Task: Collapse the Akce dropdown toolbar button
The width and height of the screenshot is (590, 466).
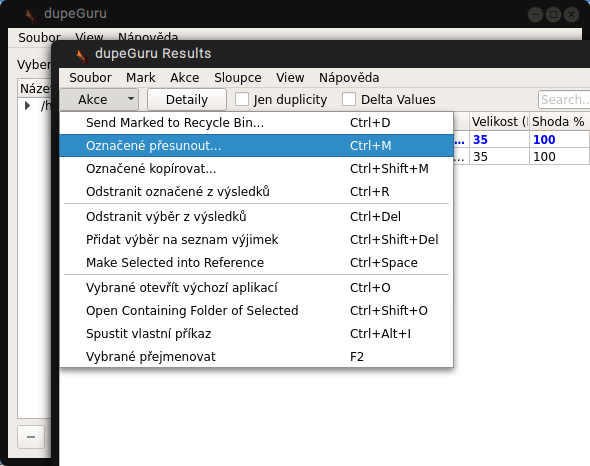Action: pos(99,100)
